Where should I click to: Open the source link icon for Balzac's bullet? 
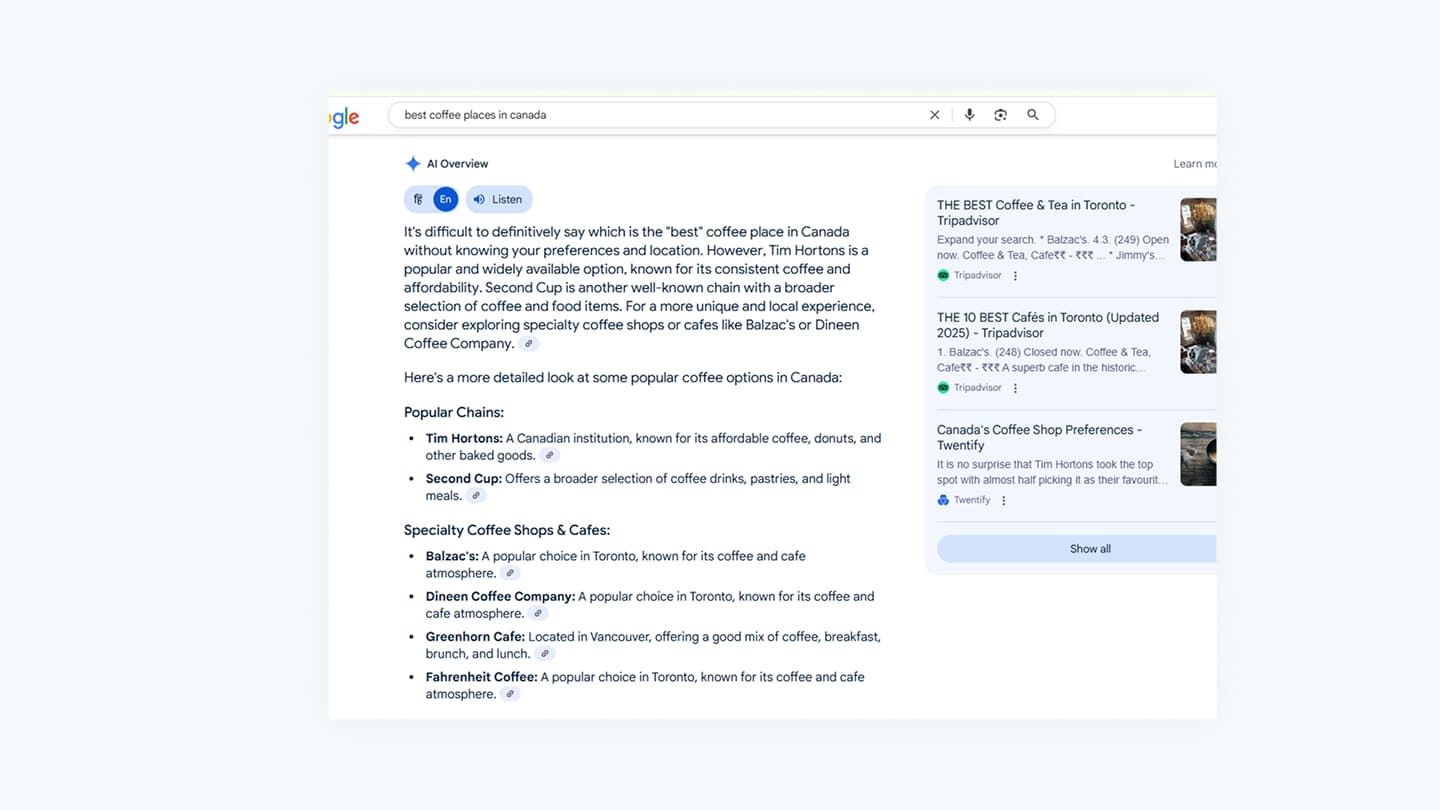coord(510,574)
